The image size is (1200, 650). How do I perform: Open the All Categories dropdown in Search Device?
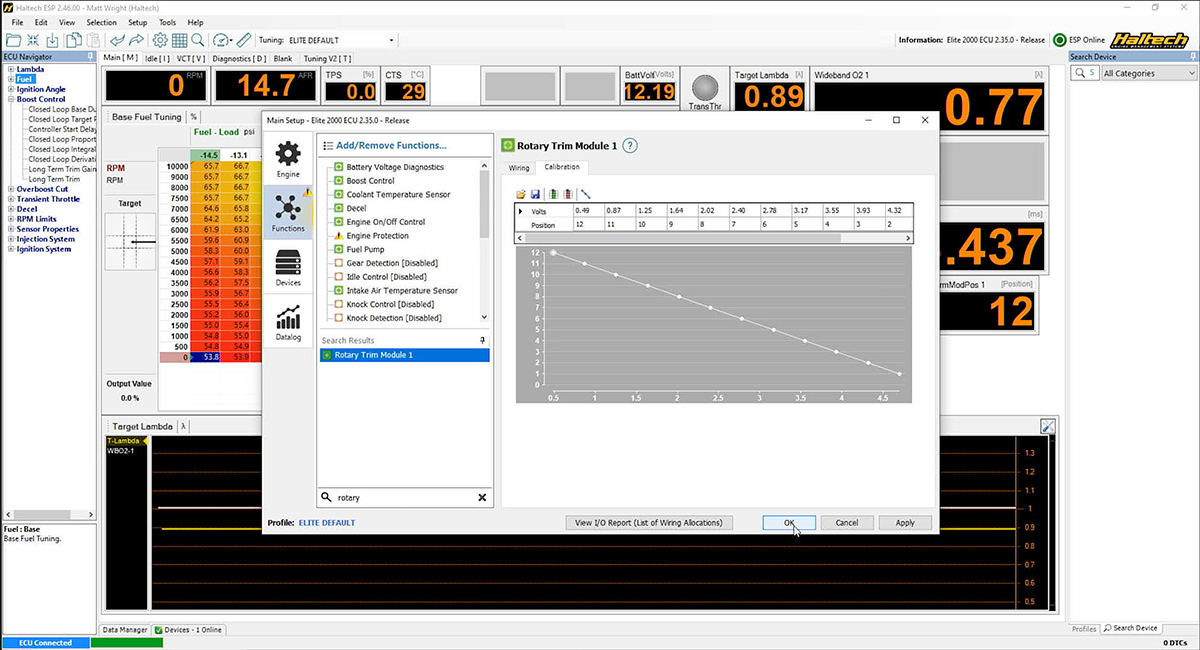pyautogui.click(x=1149, y=73)
